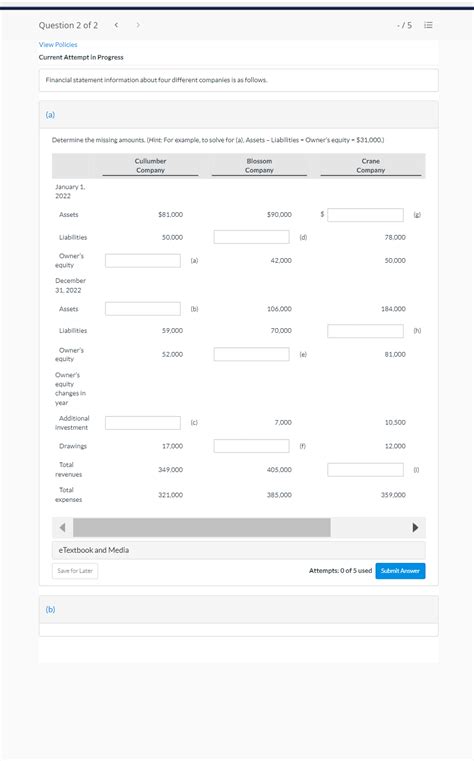Expand the eTextbook and Media section
474x761 pixels.
click(x=239, y=550)
